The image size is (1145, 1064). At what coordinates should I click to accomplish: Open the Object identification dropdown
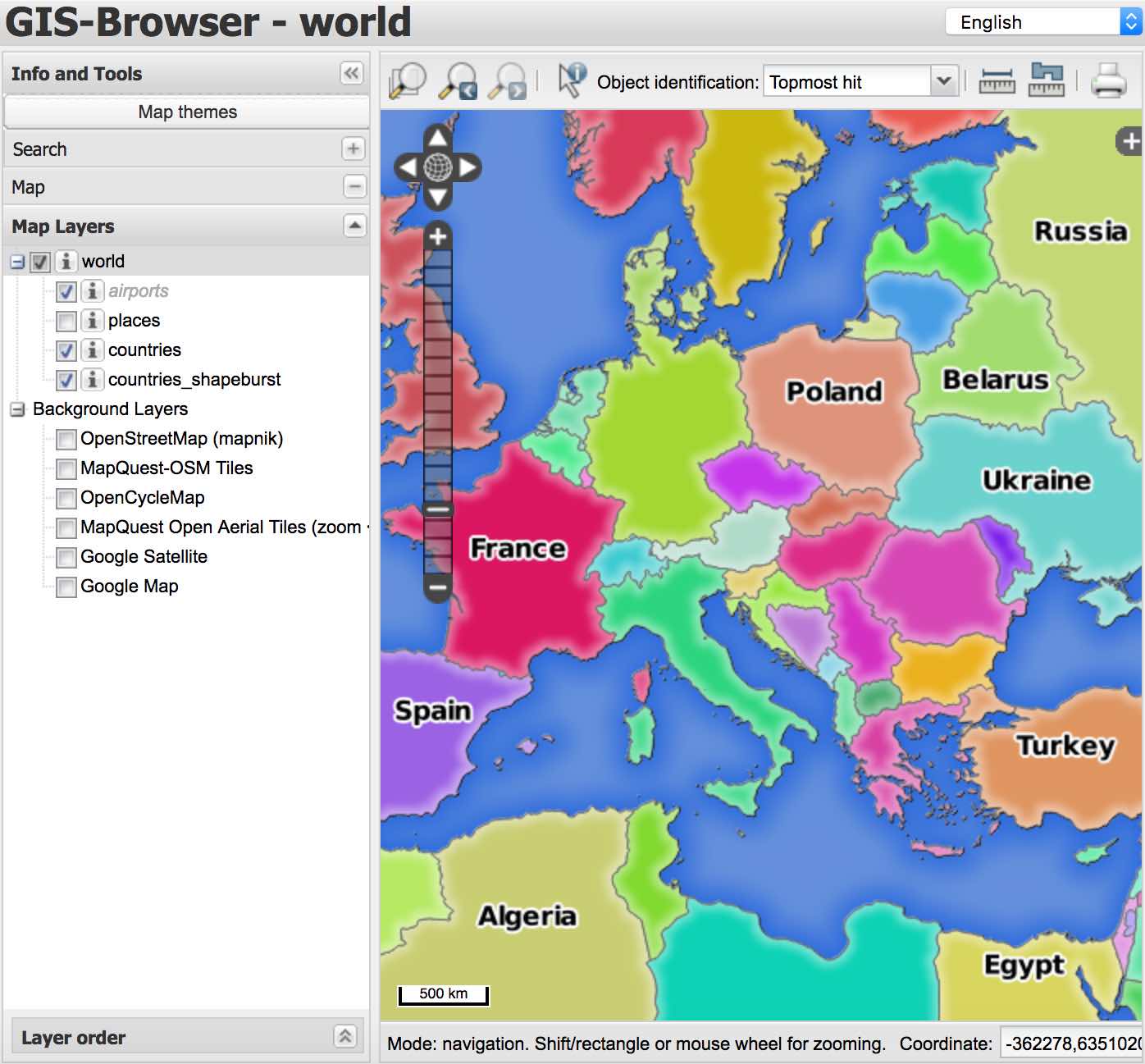pos(943,81)
